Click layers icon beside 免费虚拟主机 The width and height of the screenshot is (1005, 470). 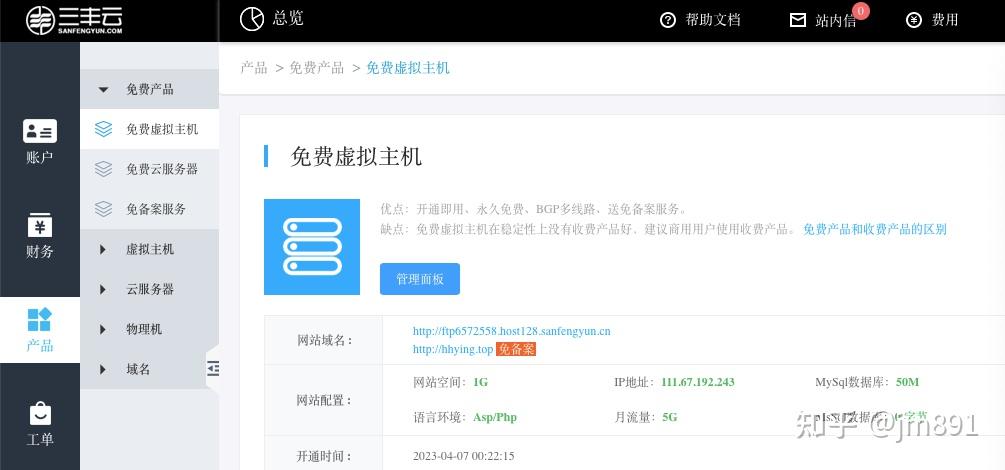pyautogui.click(x=103, y=129)
